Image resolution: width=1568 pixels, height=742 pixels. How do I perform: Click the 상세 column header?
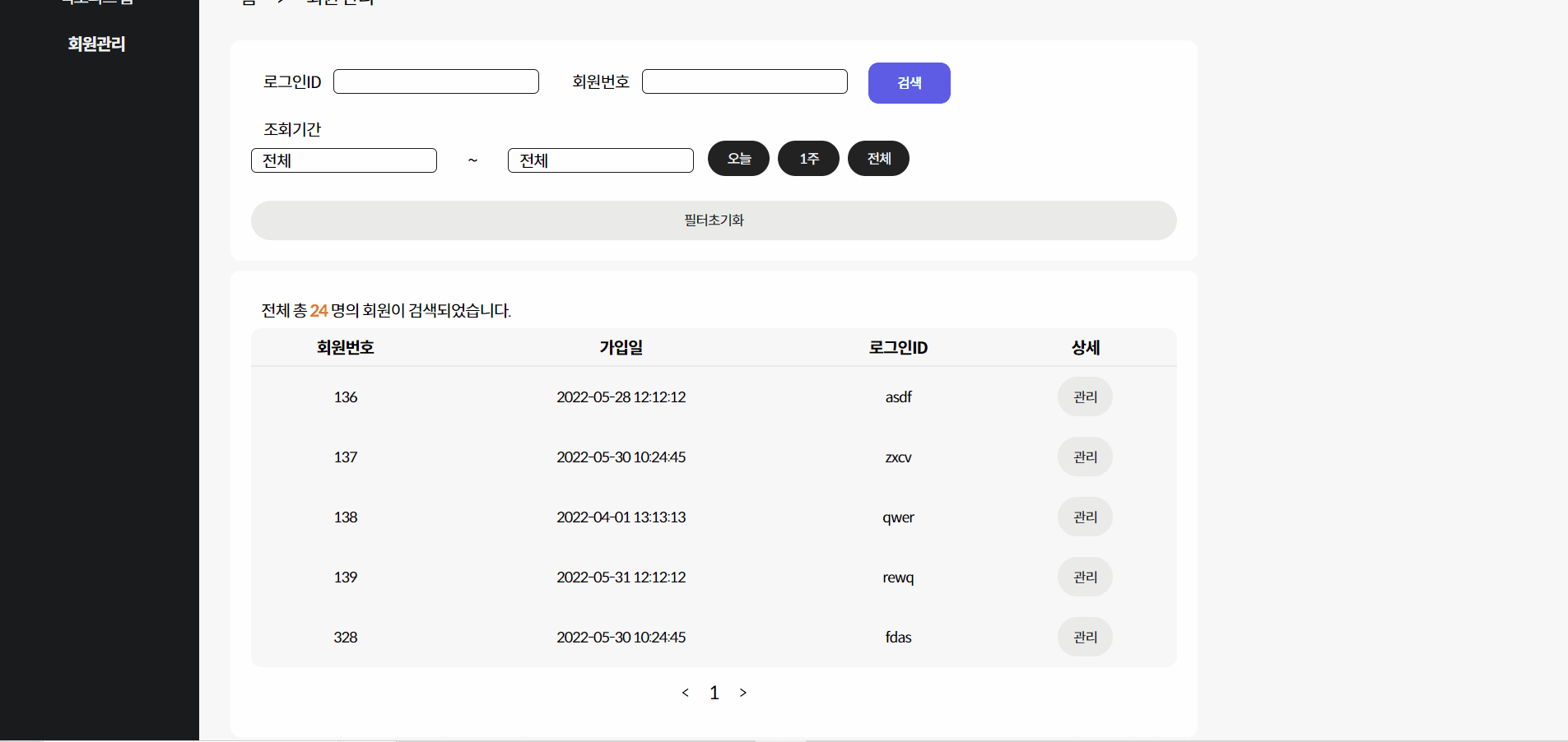(1086, 347)
